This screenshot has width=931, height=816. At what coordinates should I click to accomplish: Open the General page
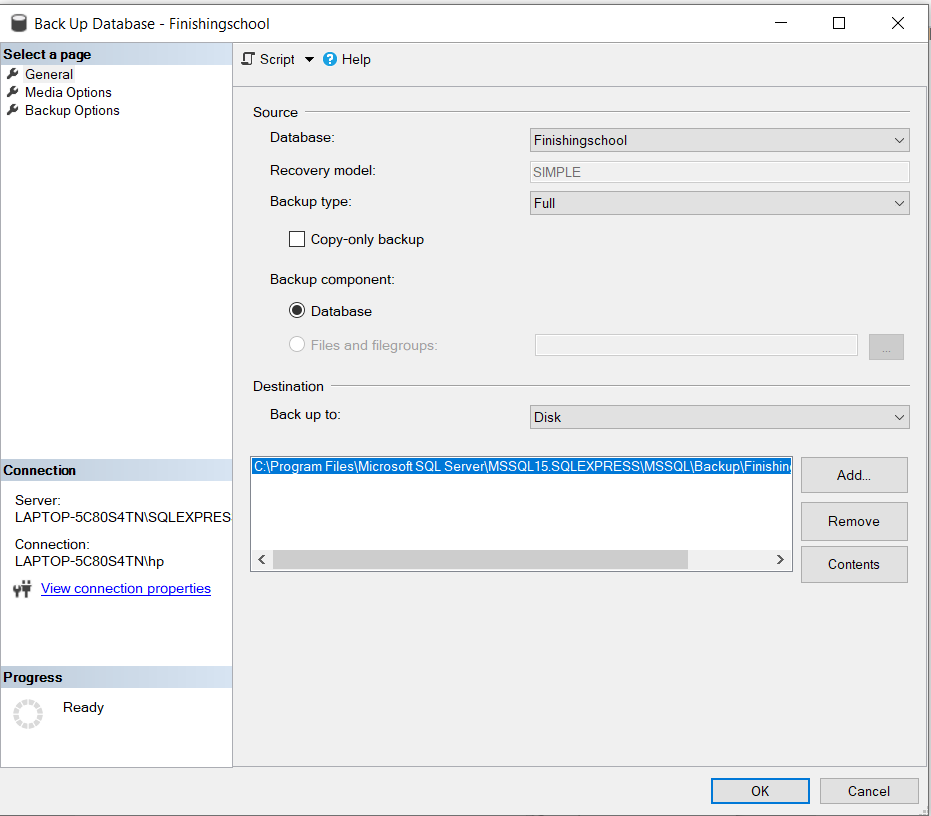49,74
